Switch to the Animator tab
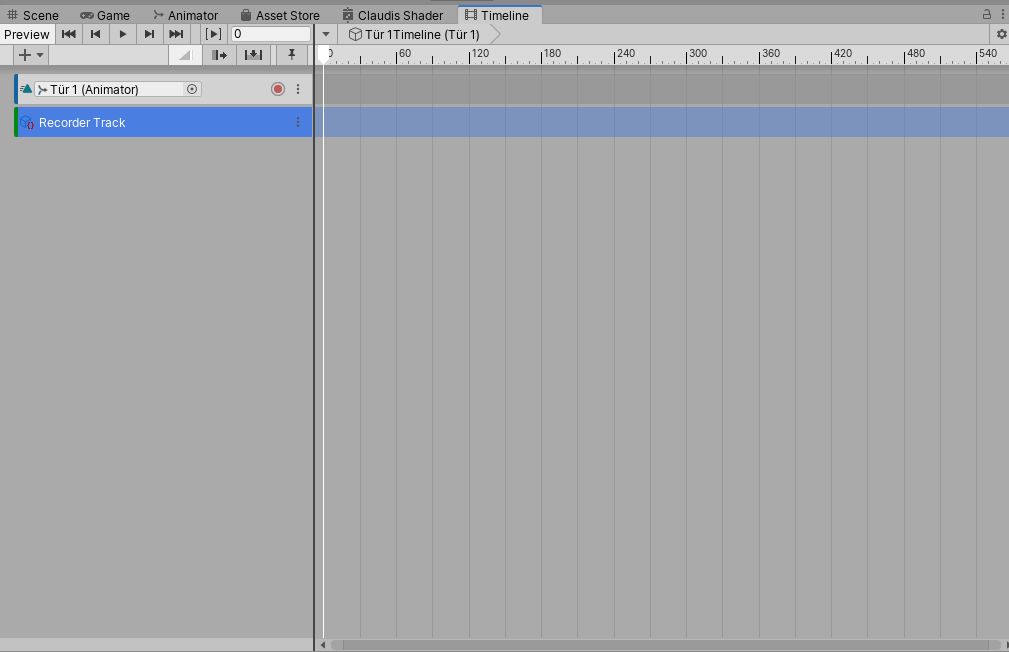This screenshot has width=1009, height=652. 185,15
